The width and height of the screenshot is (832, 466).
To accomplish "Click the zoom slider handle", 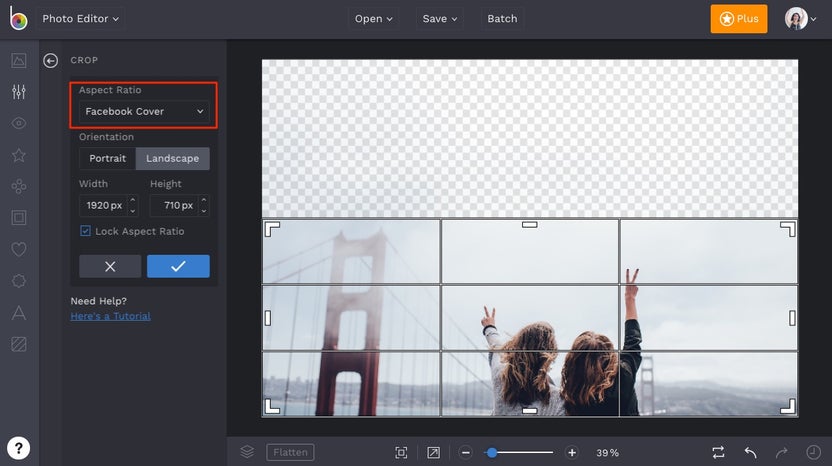I will click(492, 453).
